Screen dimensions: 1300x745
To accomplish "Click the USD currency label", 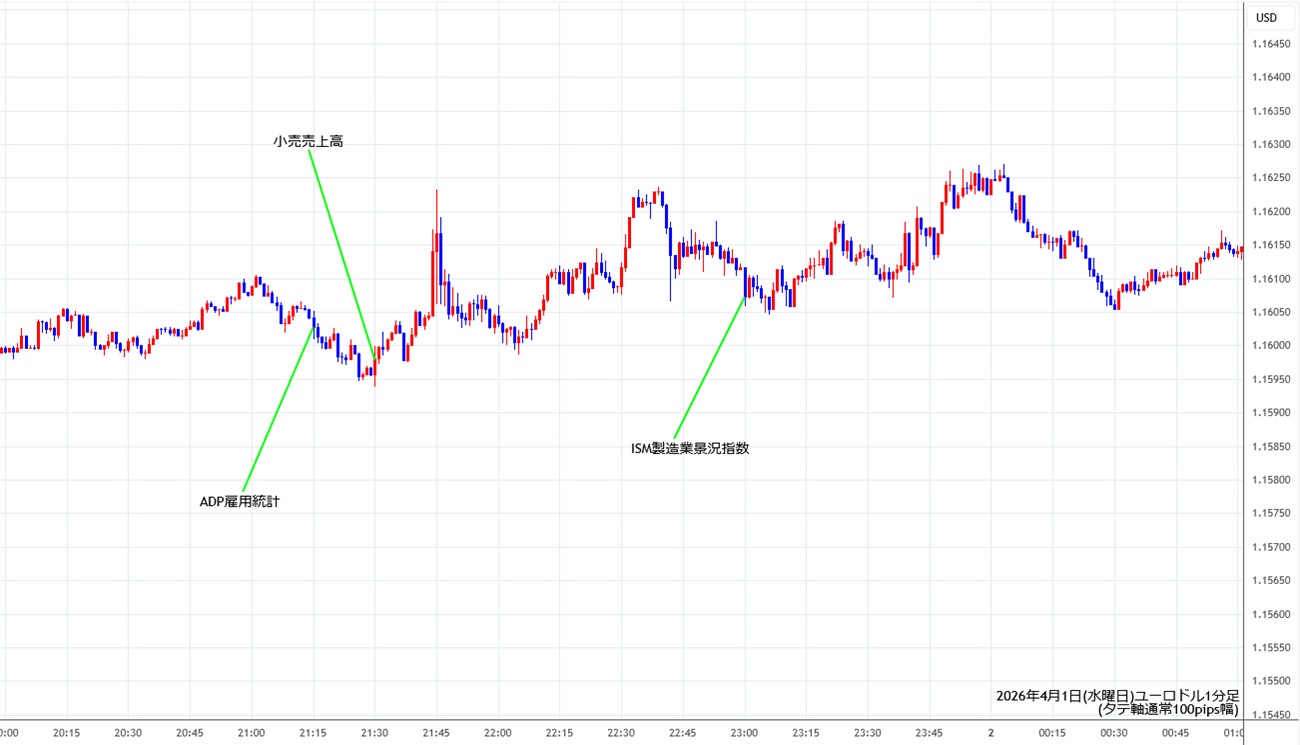I will click(x=1266, y=17).
